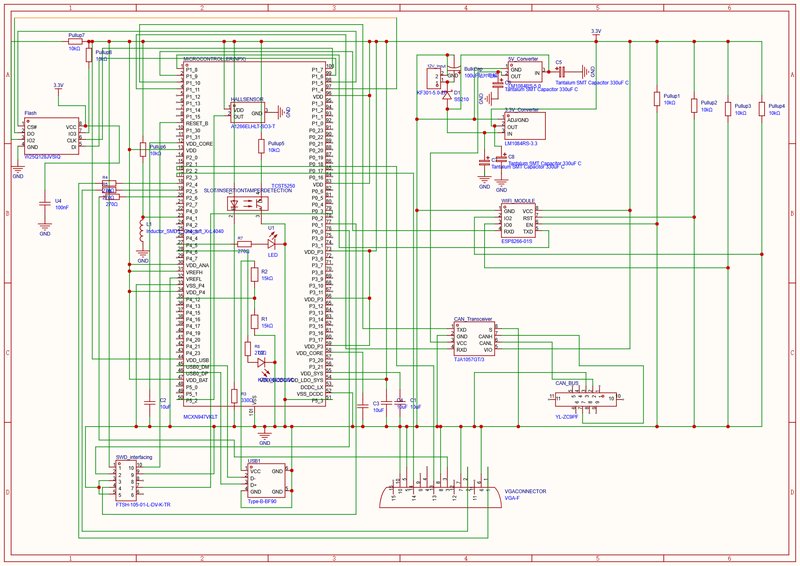Select the GND symbol under the Flash chip

[x=18, y=168]
